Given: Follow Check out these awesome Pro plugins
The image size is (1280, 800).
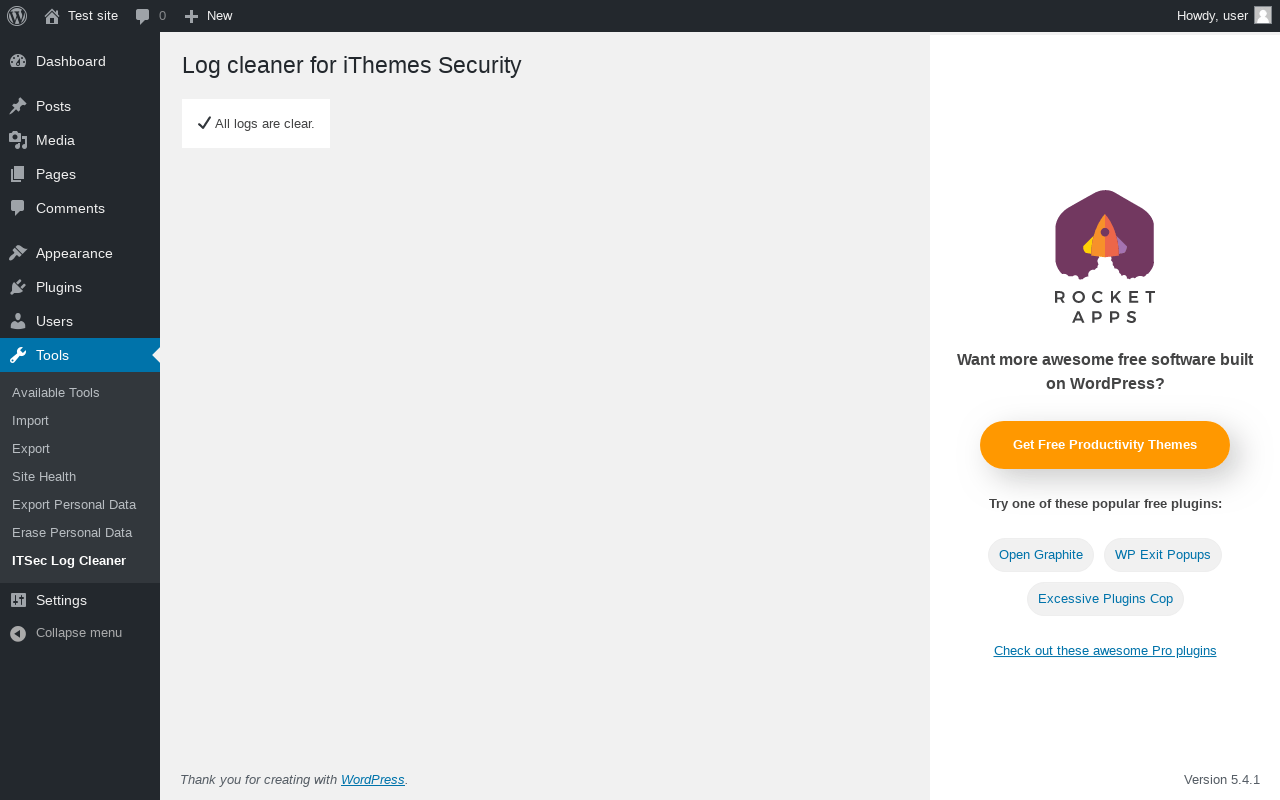Looking at the screenshot, I should click(1105, 651).
